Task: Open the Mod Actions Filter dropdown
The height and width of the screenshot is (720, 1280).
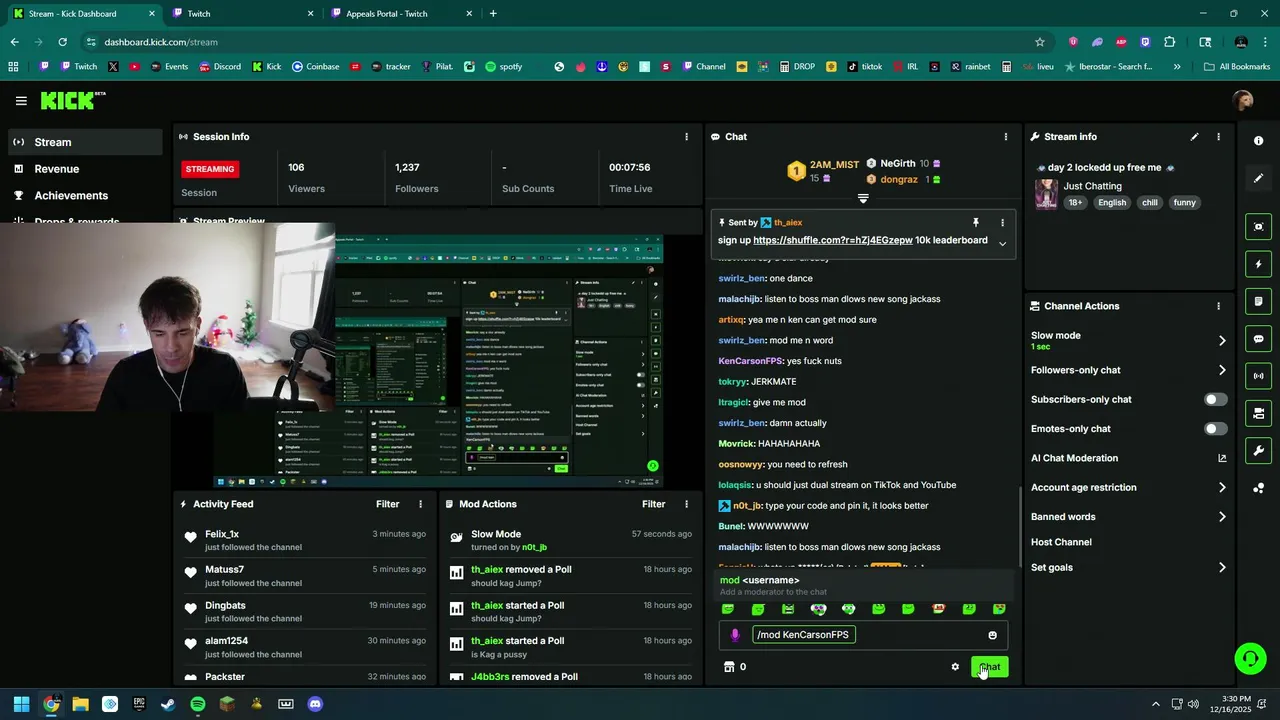Action: tap(653, 504)
